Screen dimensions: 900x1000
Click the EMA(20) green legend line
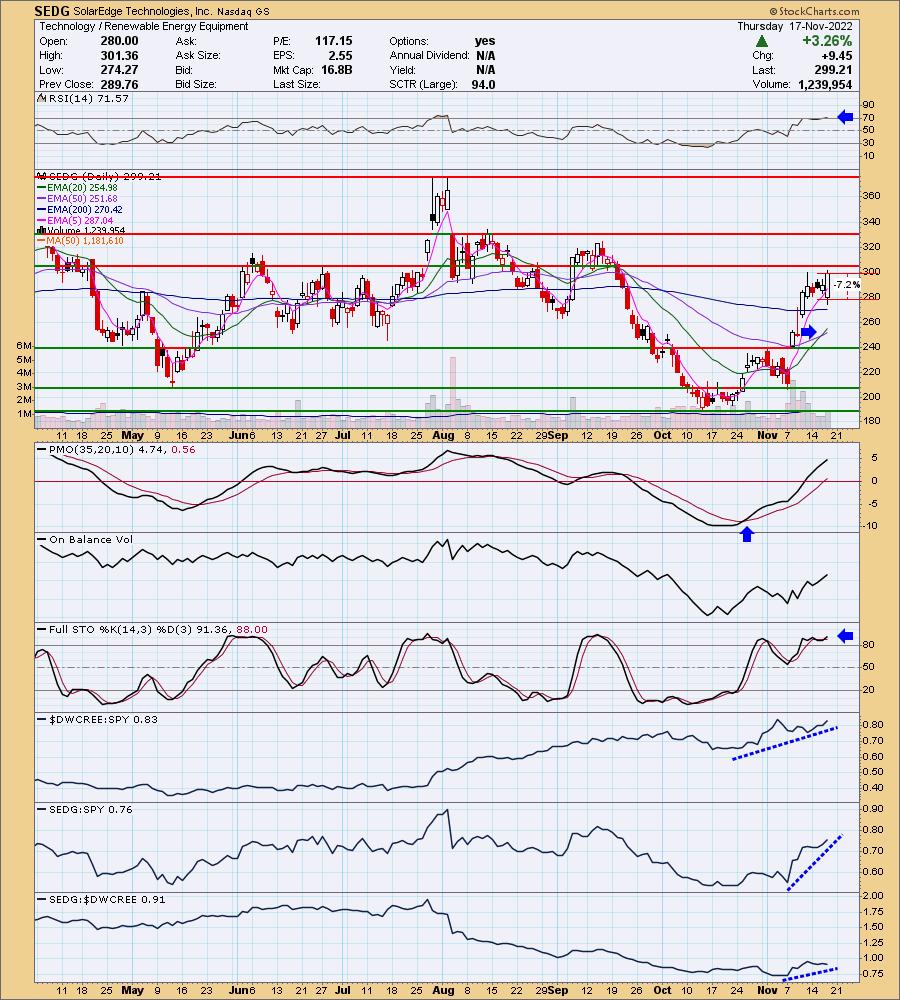point(41,188)
